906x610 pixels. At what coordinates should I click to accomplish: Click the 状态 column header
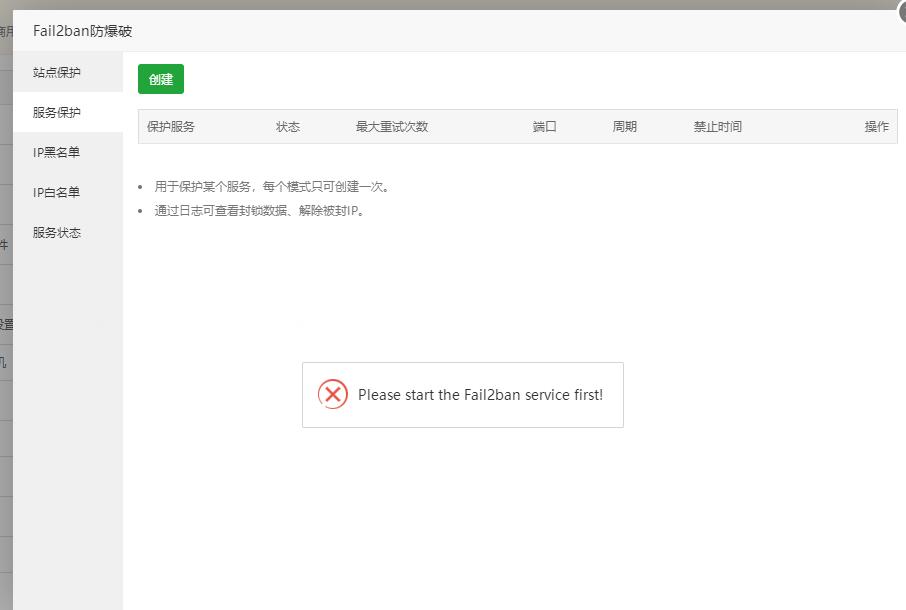[288, 127]
